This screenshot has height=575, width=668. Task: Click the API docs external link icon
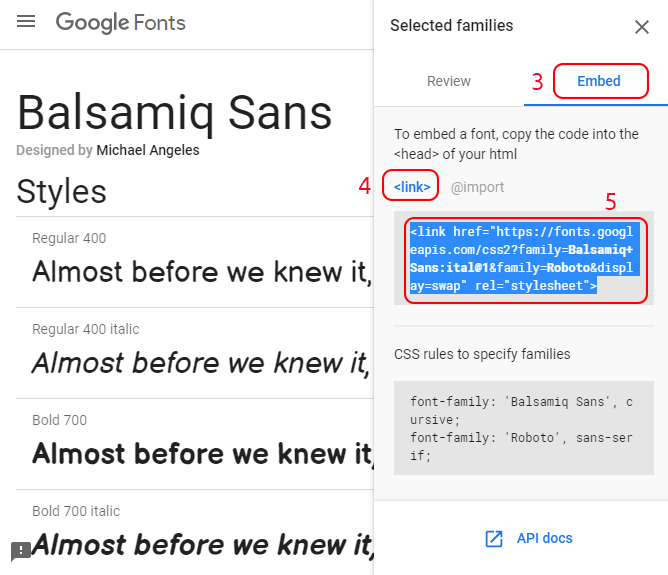pyautogui.click(x=494, y=538)
